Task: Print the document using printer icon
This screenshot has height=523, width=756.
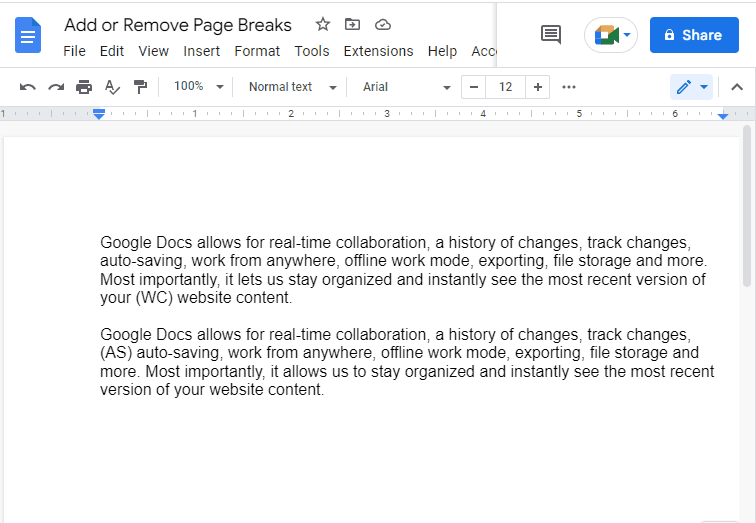Action: point(84,87)
